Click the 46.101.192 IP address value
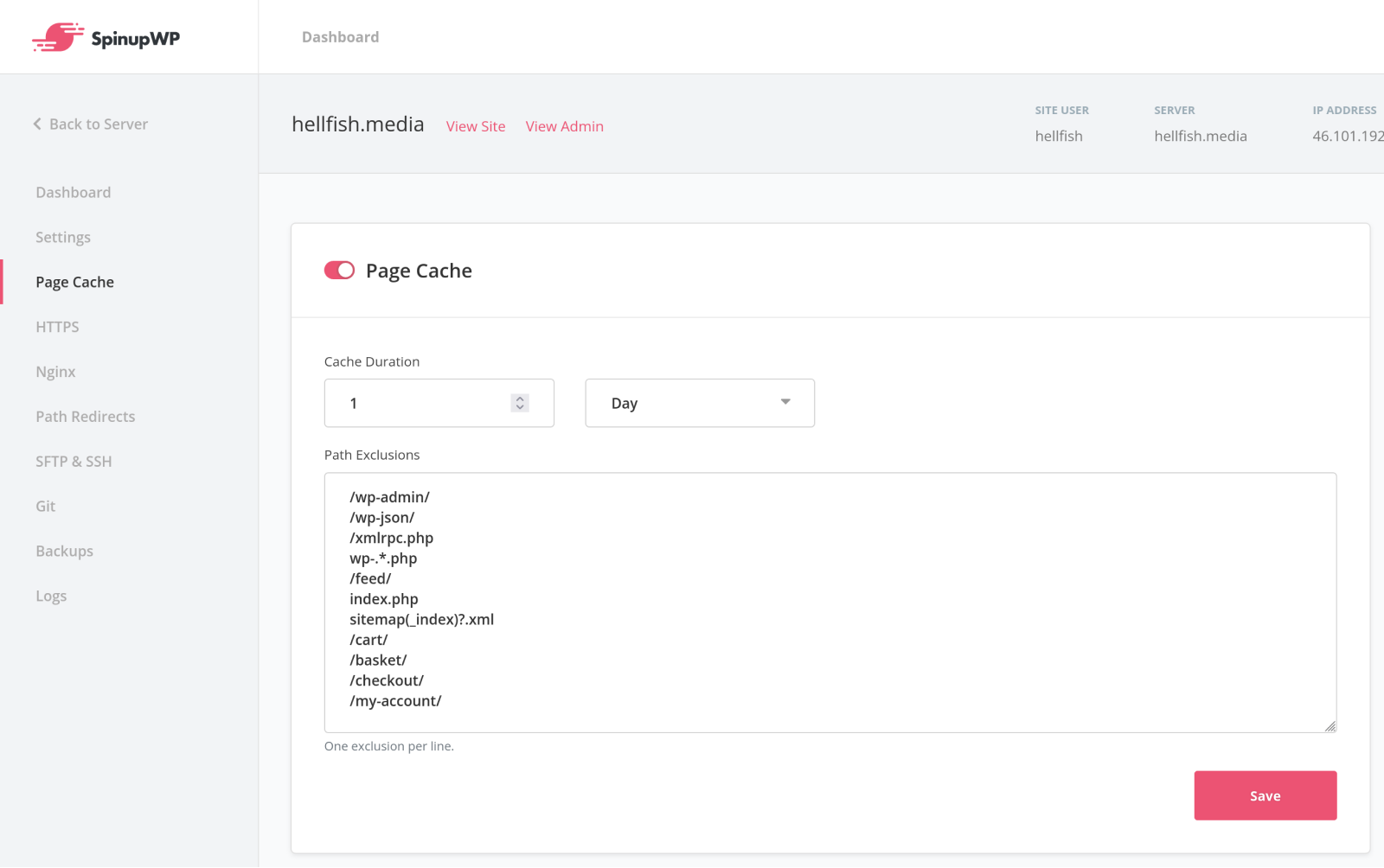1384x868 pixels. pos(1348,136)
